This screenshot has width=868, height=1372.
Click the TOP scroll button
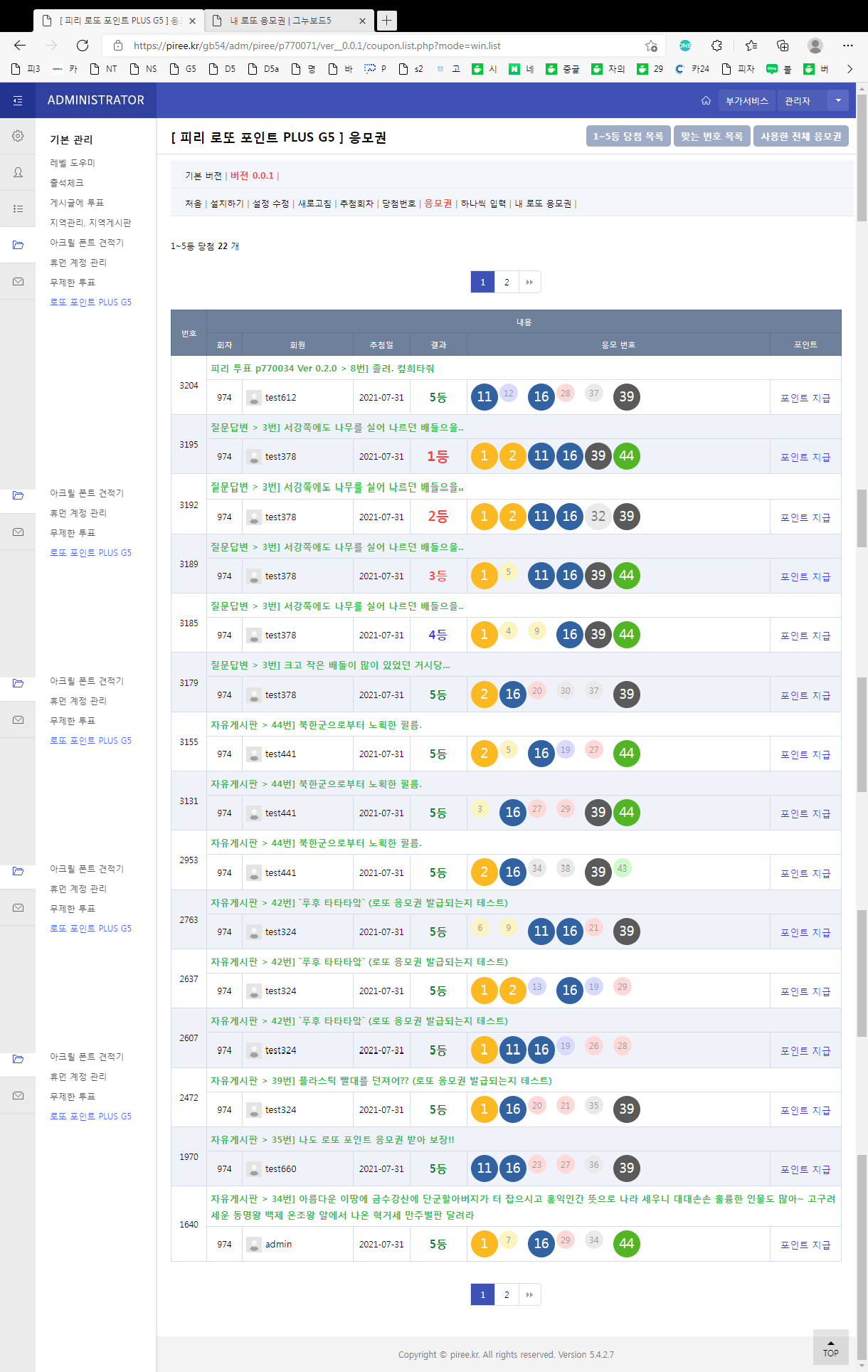(x=830, y=1347)
